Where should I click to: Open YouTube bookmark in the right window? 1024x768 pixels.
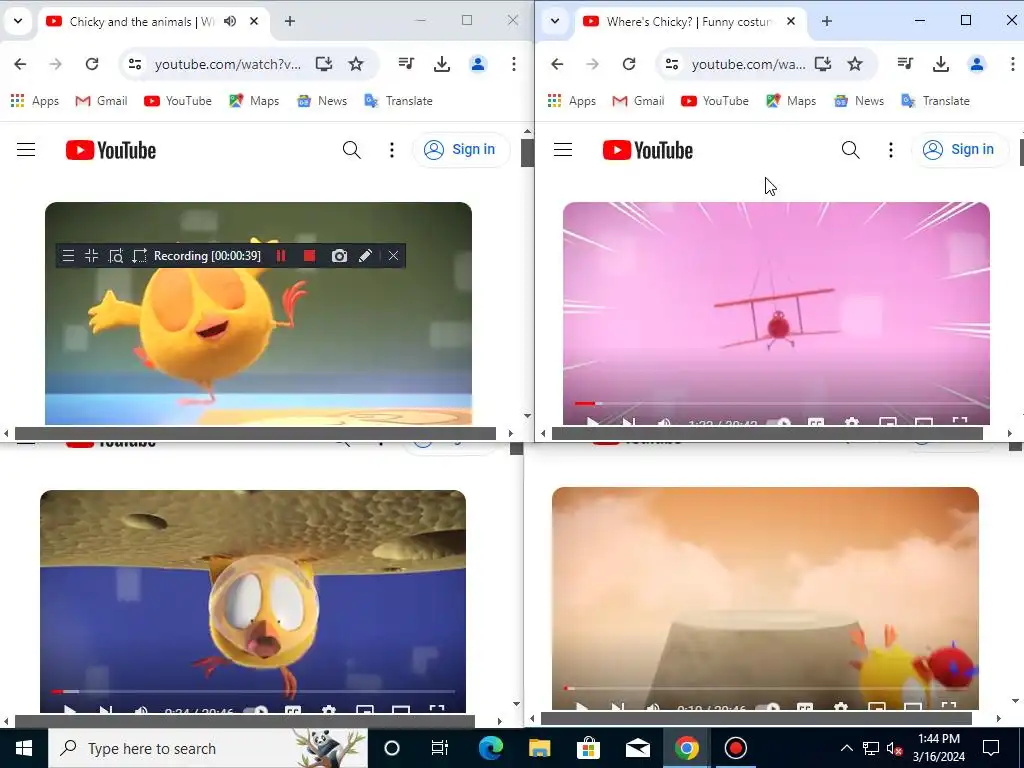(x=715, y=101)
